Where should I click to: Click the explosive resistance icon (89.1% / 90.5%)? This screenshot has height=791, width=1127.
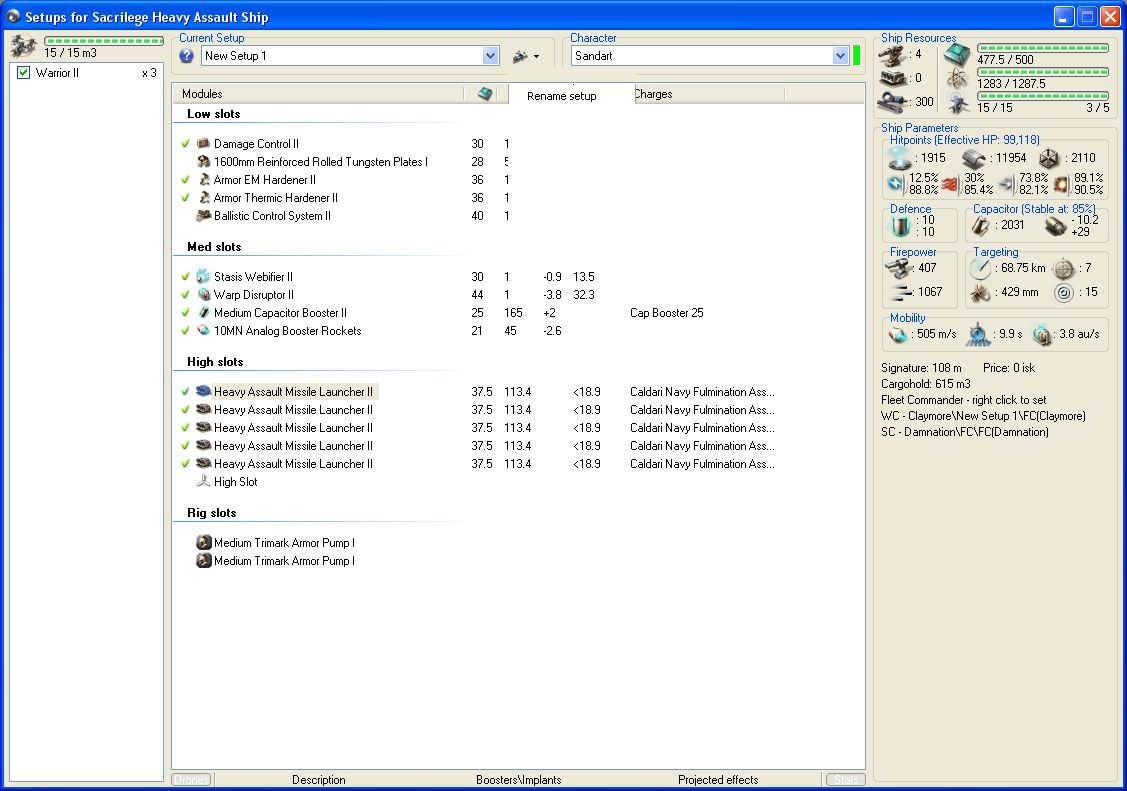[x=1061, y=185]
